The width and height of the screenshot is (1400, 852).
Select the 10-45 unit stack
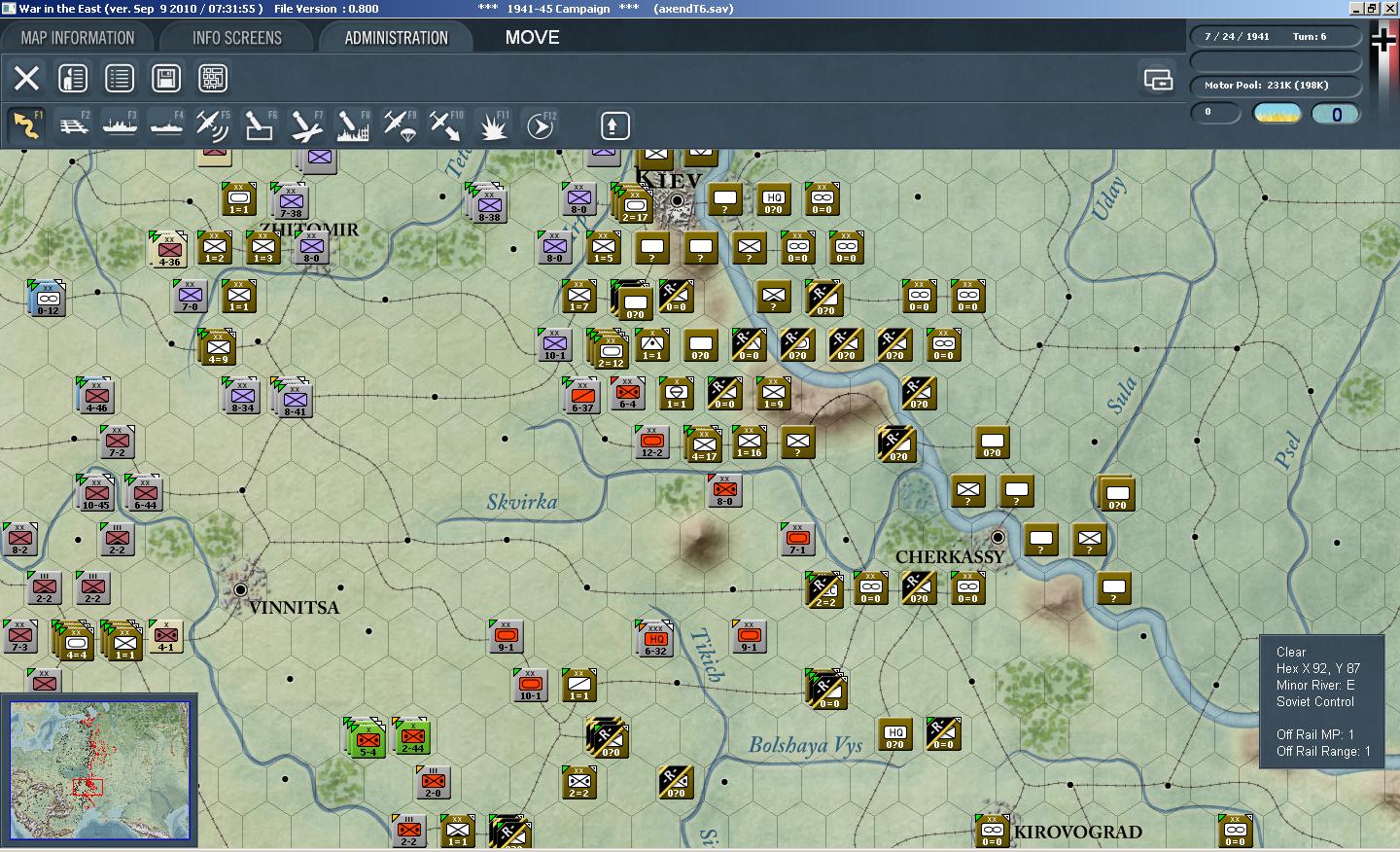click(96, 493)
